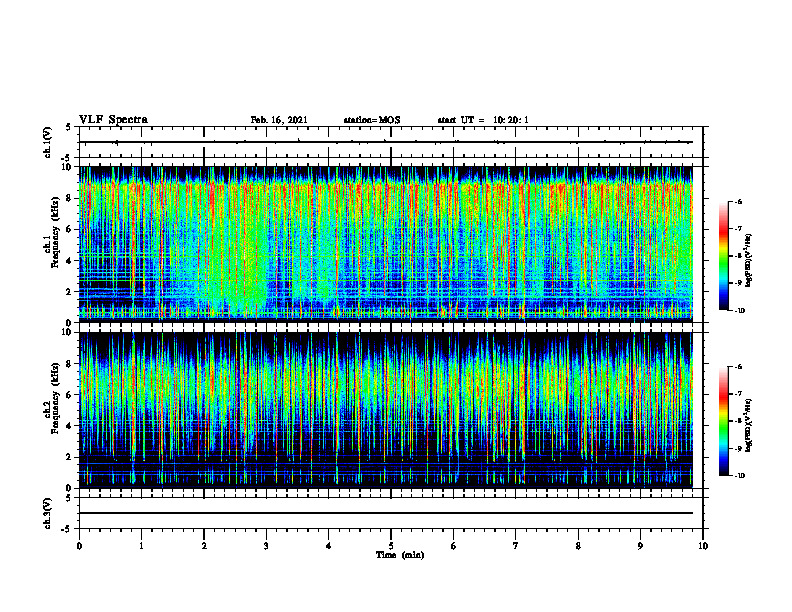Click the ch.3 voltage waveform trace
The height and width of the screenshot is (612, 792).
[386, 513]
